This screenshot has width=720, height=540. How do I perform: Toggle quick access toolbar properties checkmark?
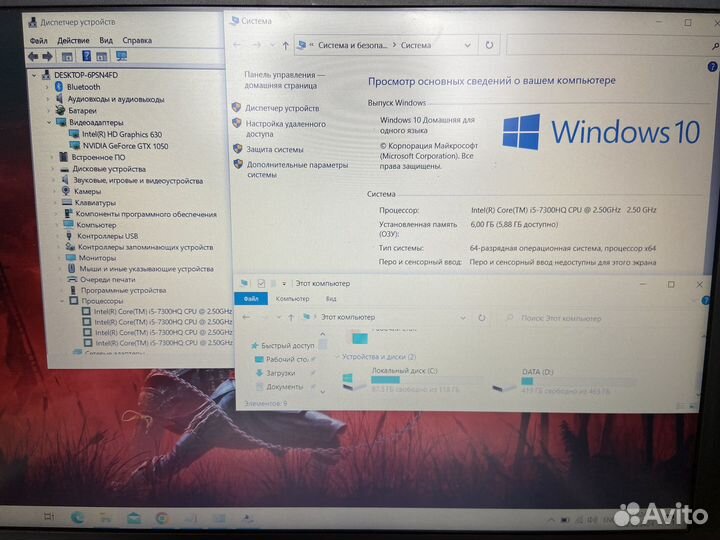[261, 283]
